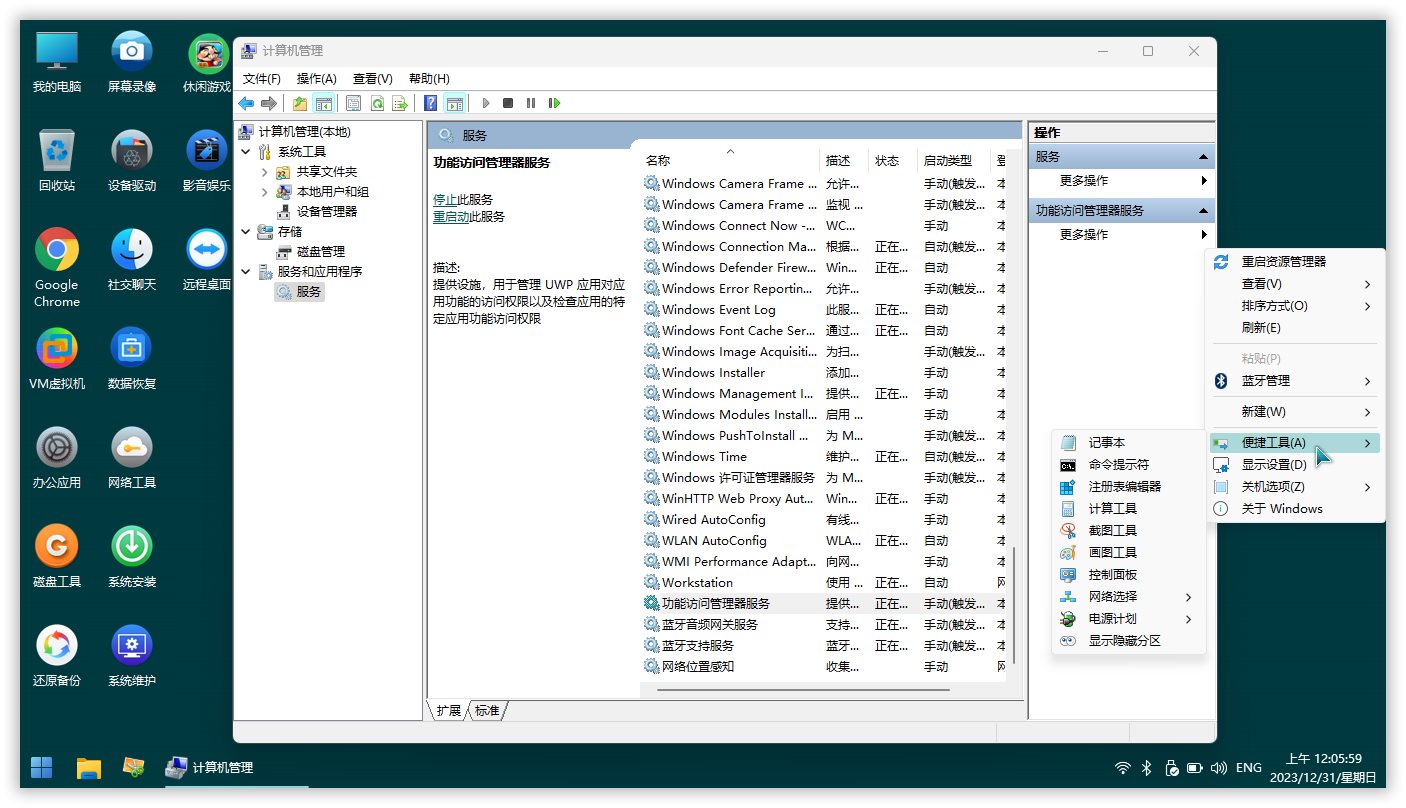Viewport: 1406px width, 808px height.
Task: Select the Windows Event Log service row
Action: click(824, 310)
